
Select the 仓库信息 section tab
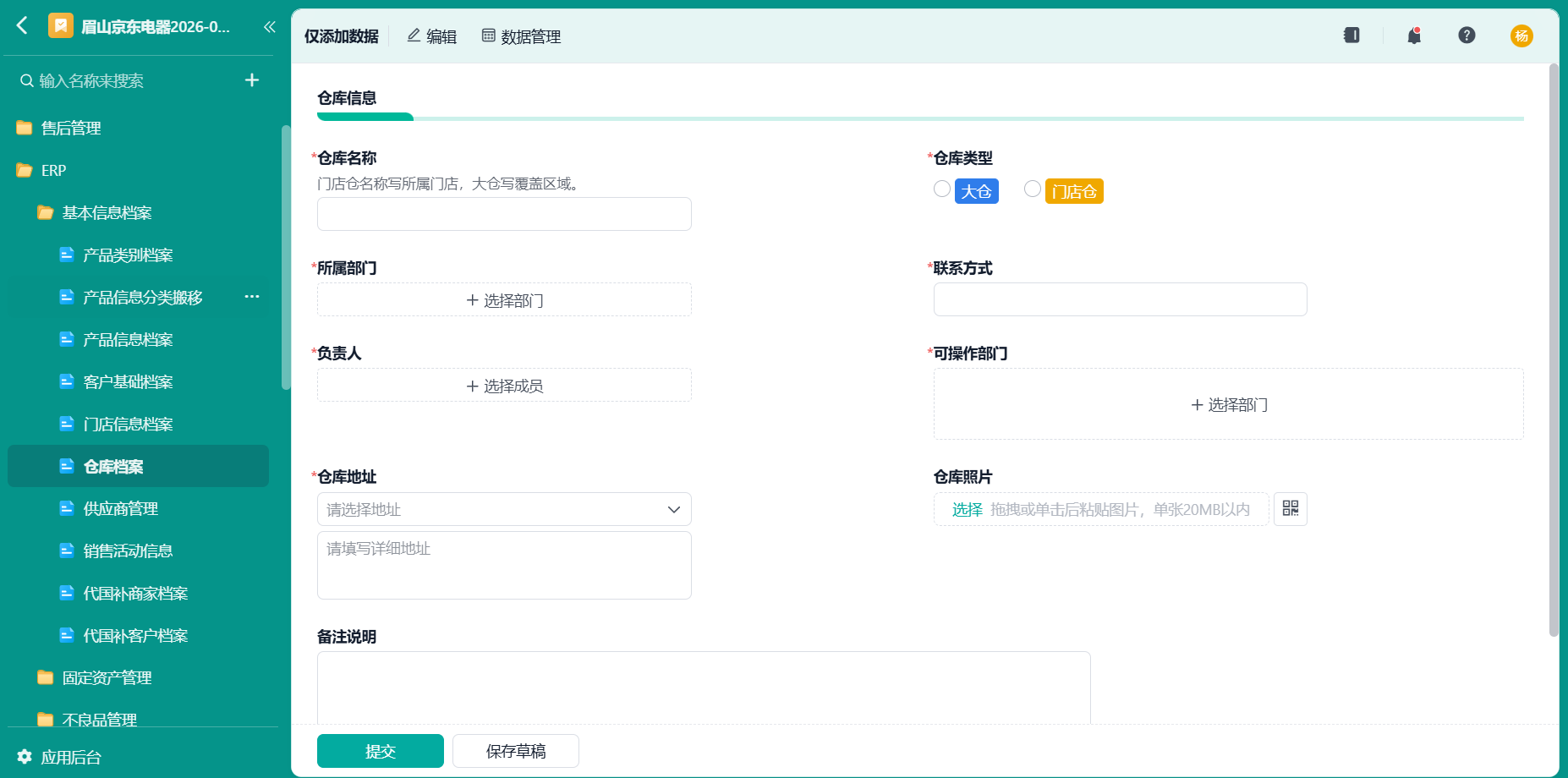(x=347, y=98)
